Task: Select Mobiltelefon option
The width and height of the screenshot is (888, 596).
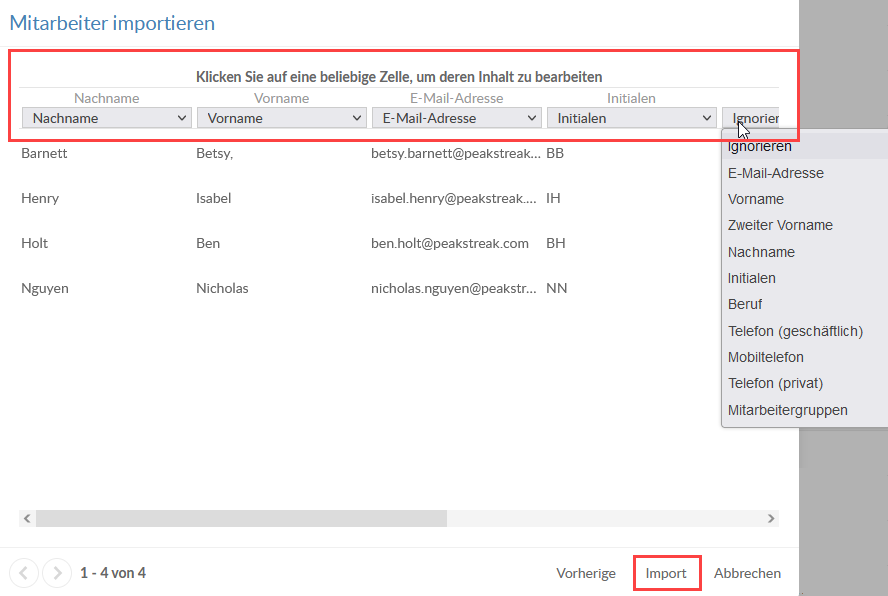Action: (766, 357)
